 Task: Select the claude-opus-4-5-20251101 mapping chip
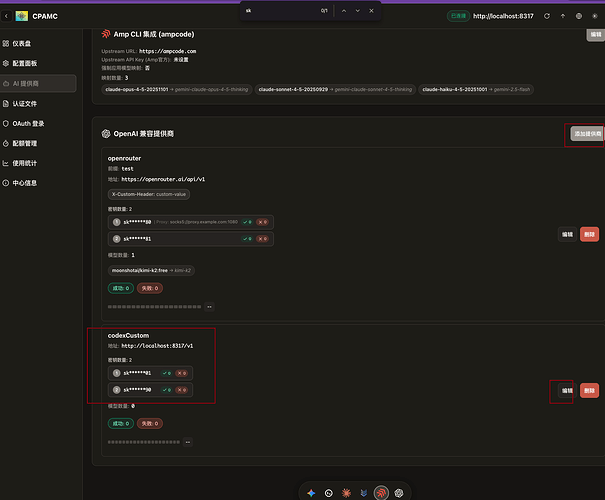177,90
